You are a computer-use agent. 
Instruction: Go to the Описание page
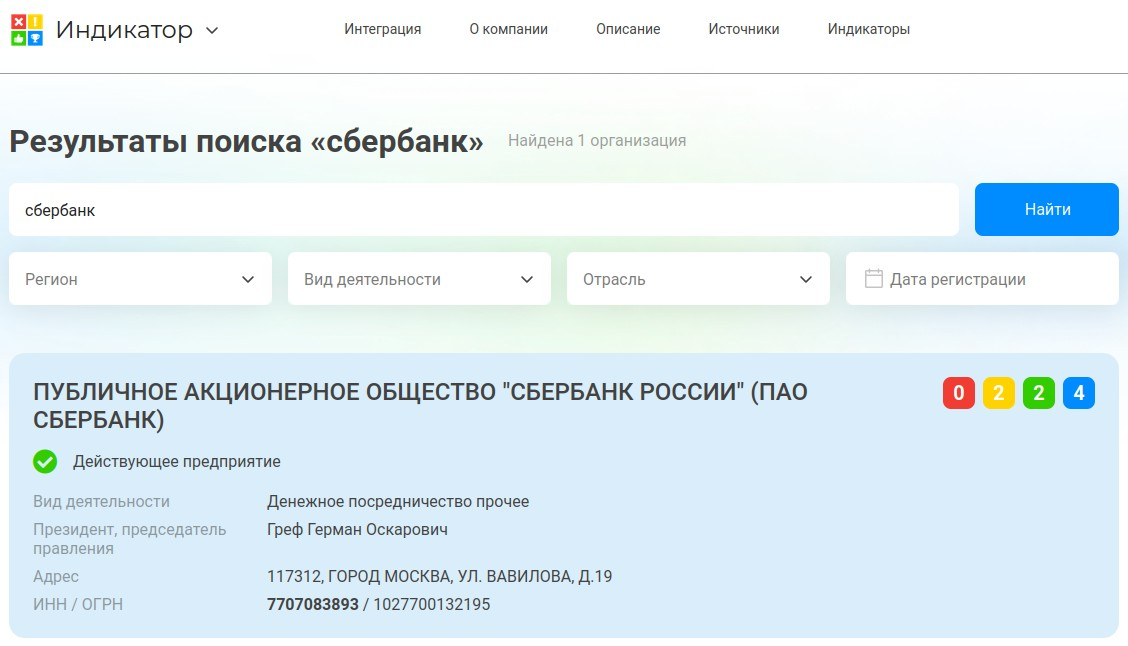coord(628,29)
